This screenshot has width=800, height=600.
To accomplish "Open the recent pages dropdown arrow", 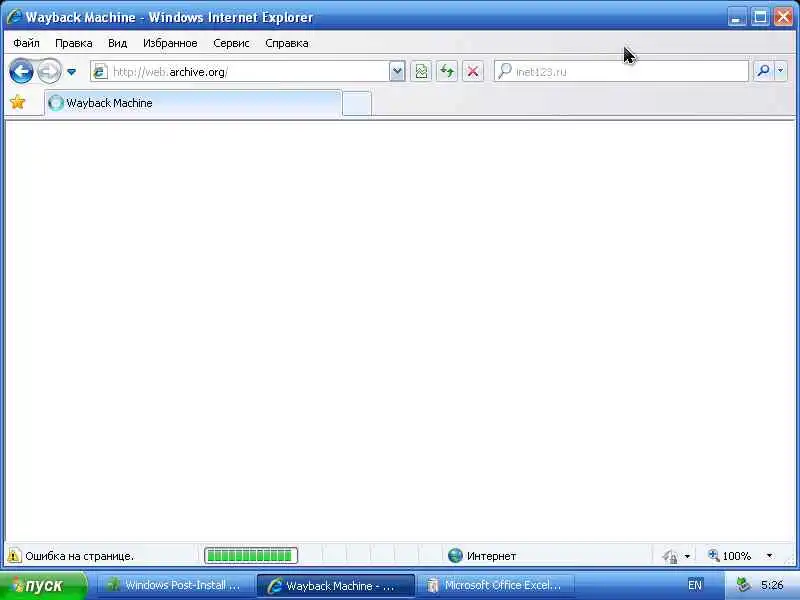I will coord(71,72).
